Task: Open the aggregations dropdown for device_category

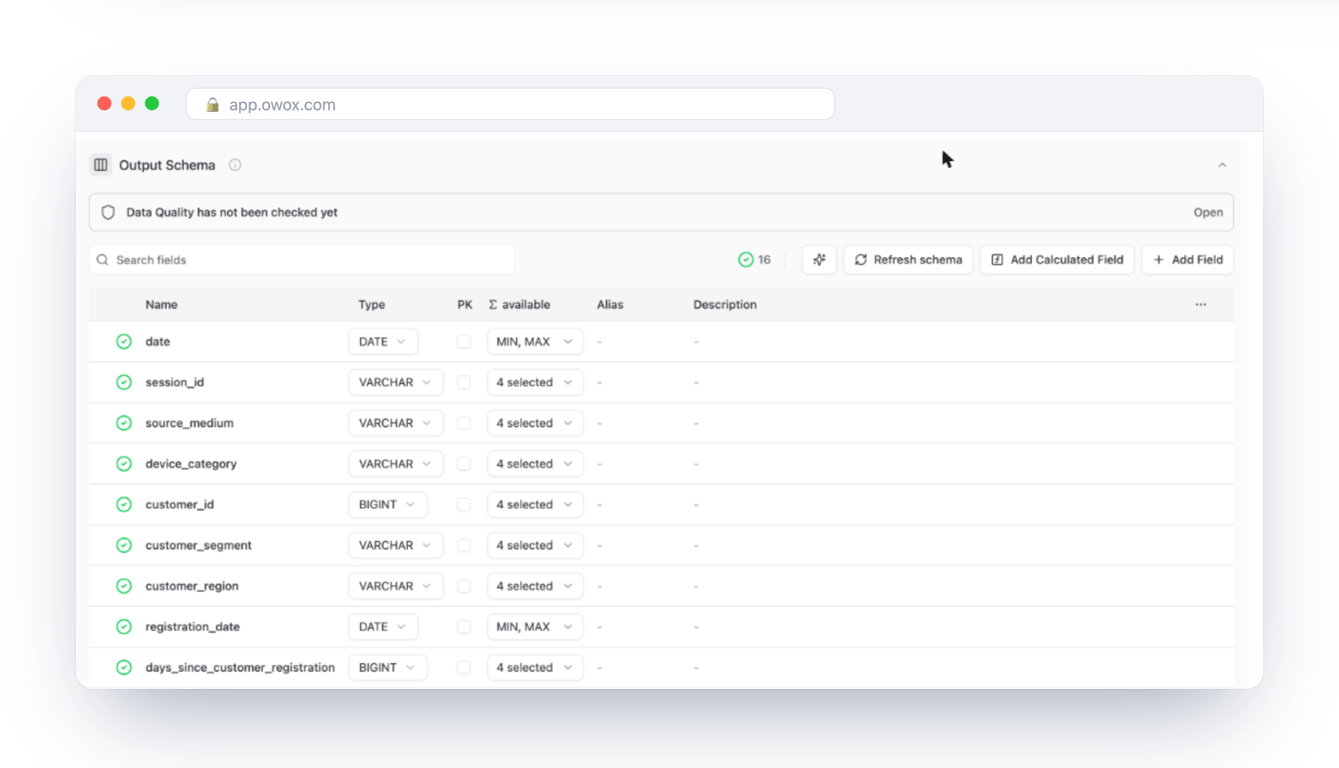Action: tap(535, 464)
